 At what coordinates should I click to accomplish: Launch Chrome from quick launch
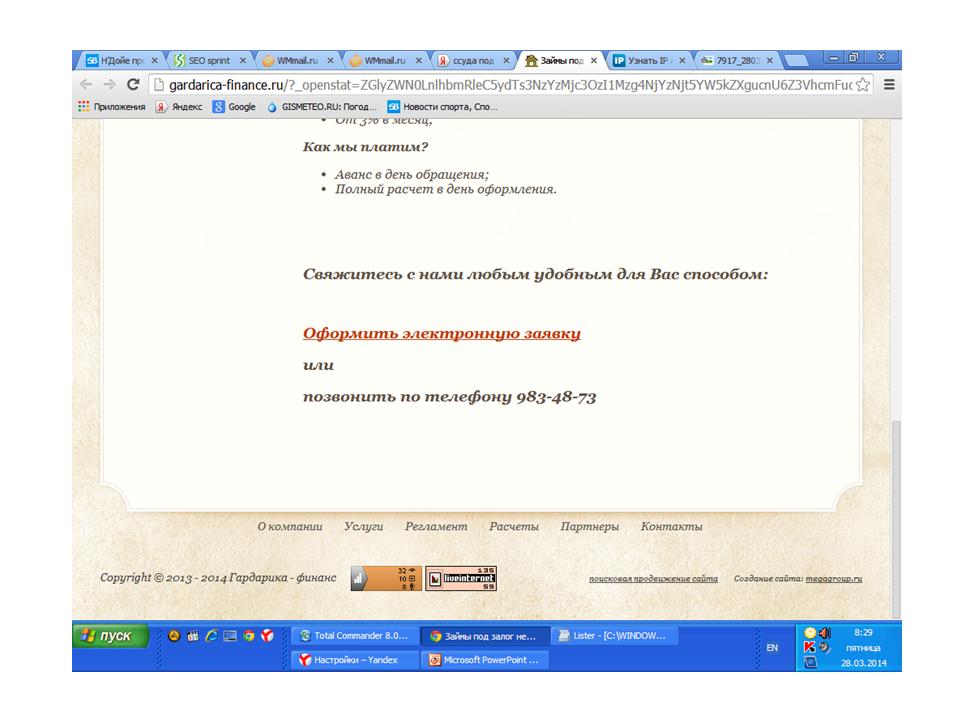[249, 636]
